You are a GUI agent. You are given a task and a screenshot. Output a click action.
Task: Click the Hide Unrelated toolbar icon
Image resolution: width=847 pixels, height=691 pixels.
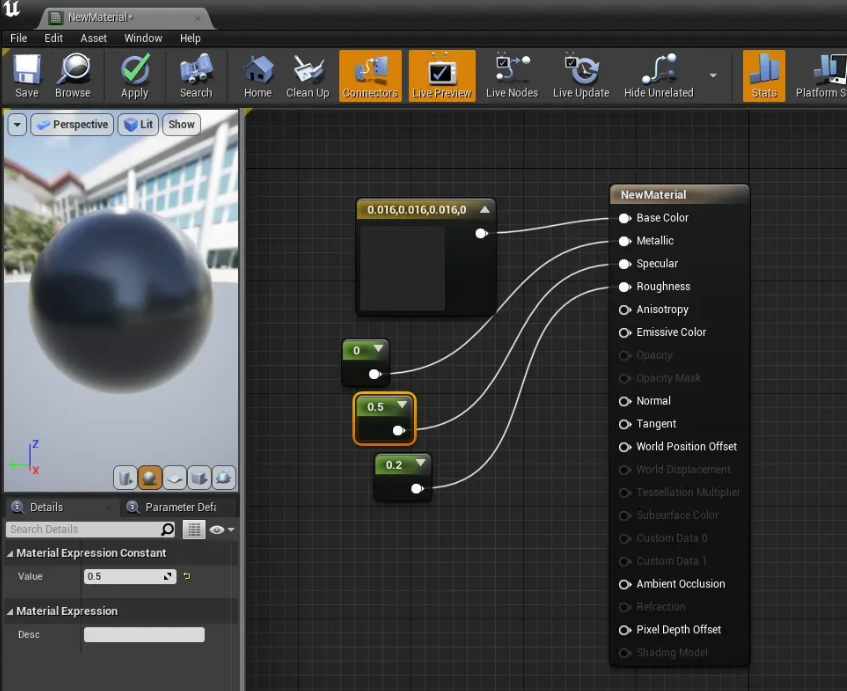click(658, 76)
